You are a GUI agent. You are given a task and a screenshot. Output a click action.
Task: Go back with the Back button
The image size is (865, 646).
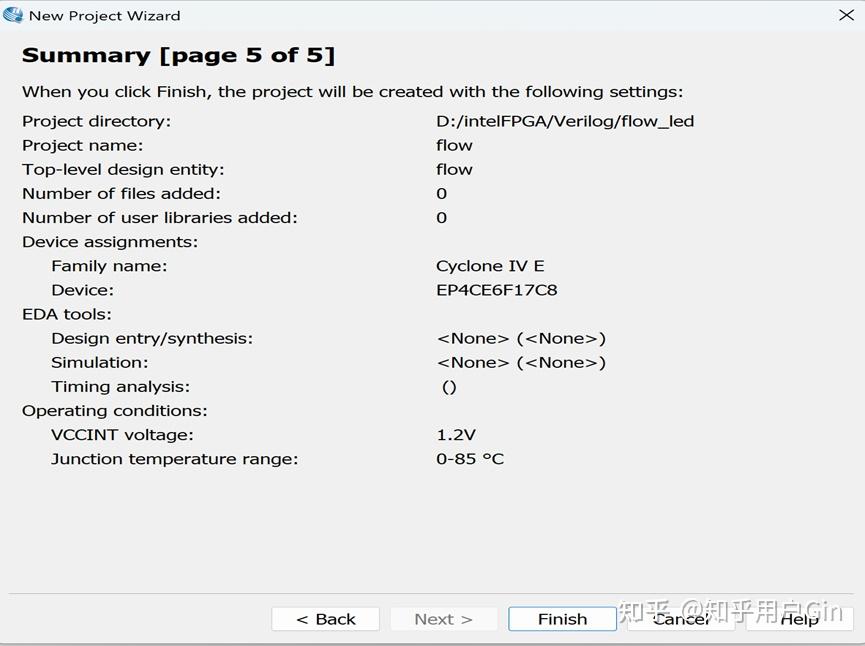click(325, 619)
